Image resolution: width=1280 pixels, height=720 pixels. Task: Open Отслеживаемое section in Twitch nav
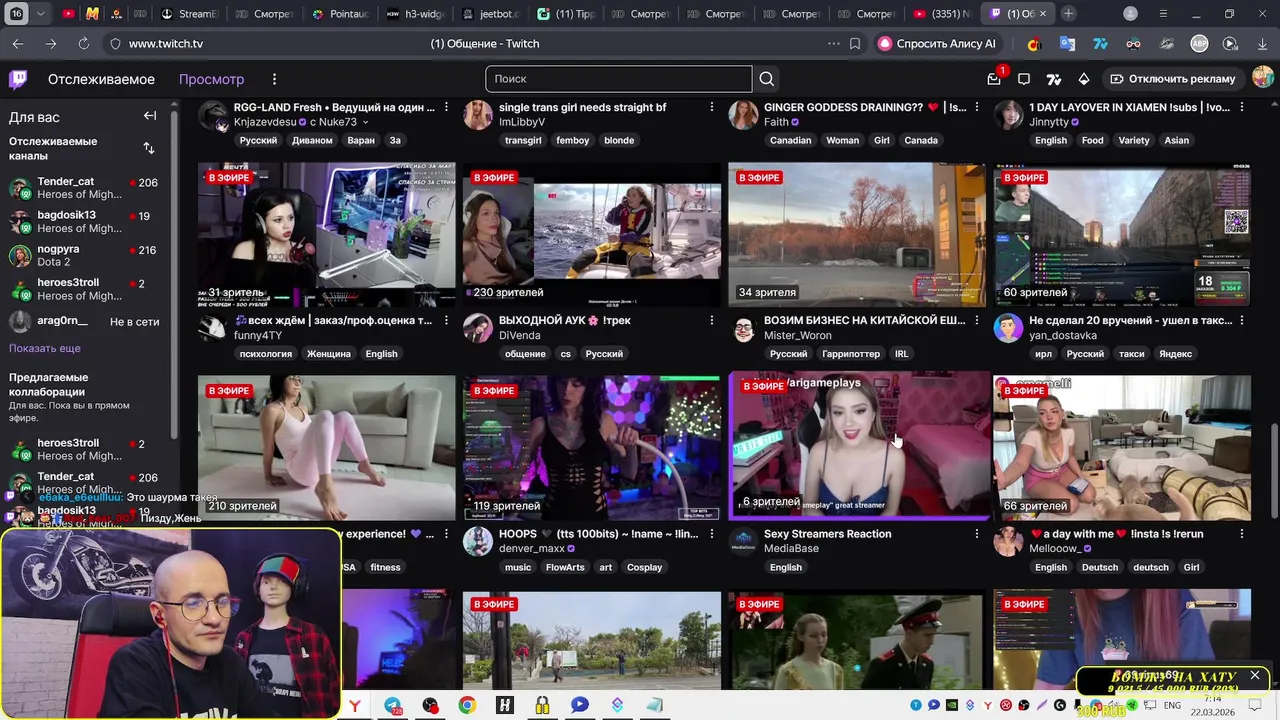pyautogui.click(x=101, y=79)
